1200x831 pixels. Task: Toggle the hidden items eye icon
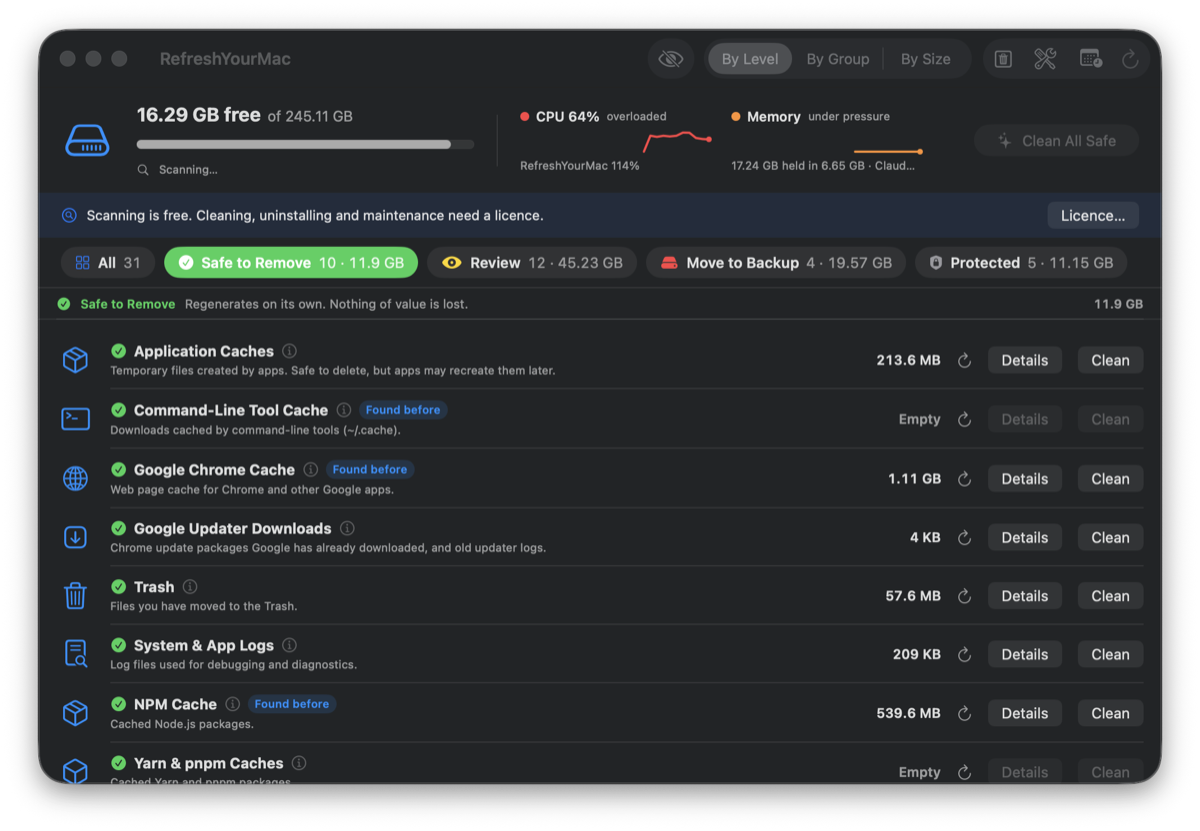[x=671, y=59]
